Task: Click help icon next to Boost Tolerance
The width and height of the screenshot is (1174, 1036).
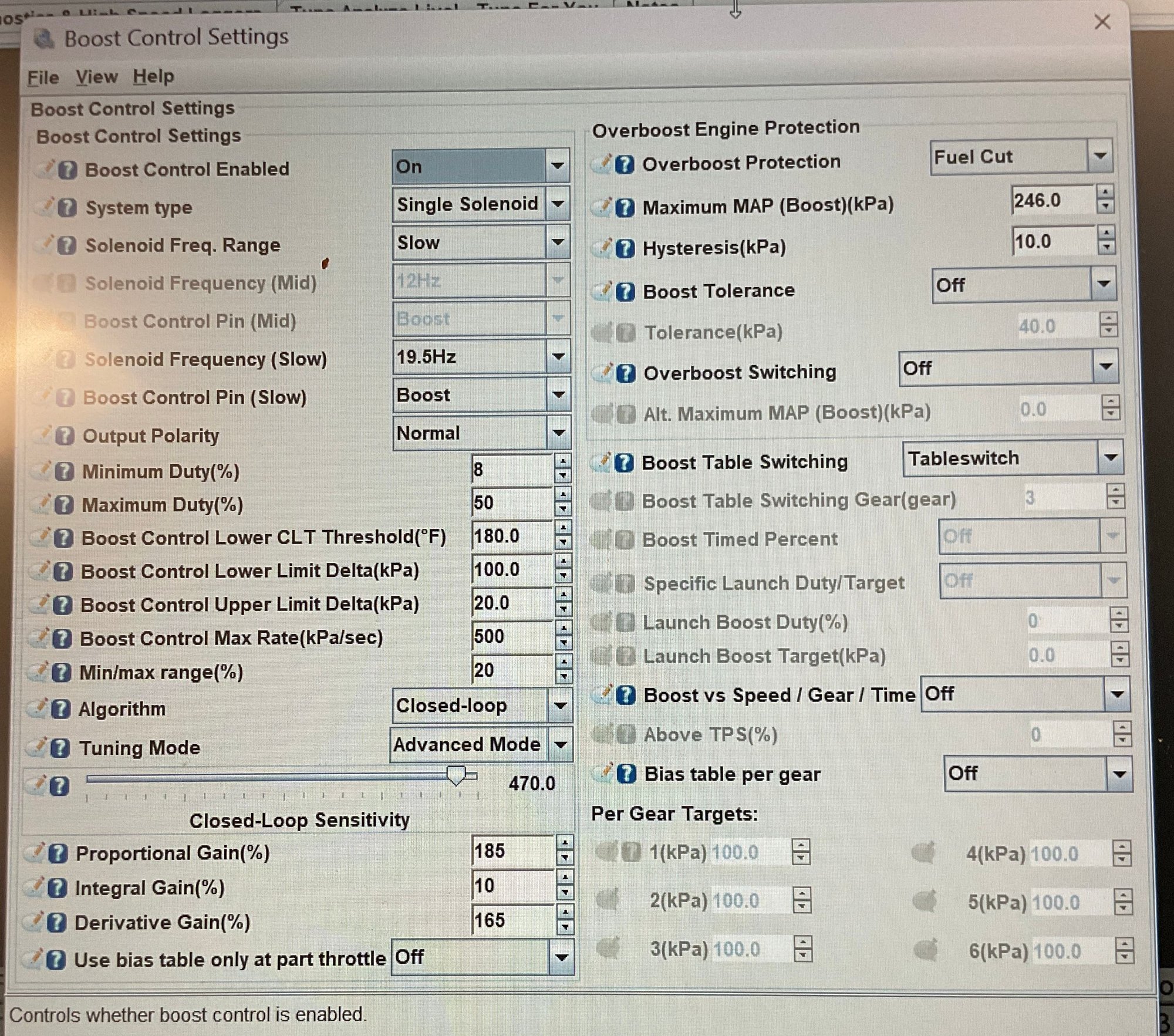Action: (626, 292)
